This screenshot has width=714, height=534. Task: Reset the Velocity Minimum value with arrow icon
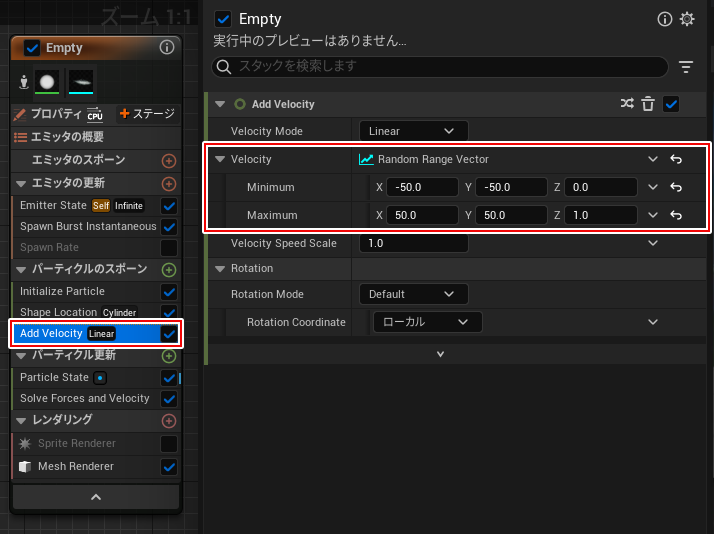tap(676, 187)
